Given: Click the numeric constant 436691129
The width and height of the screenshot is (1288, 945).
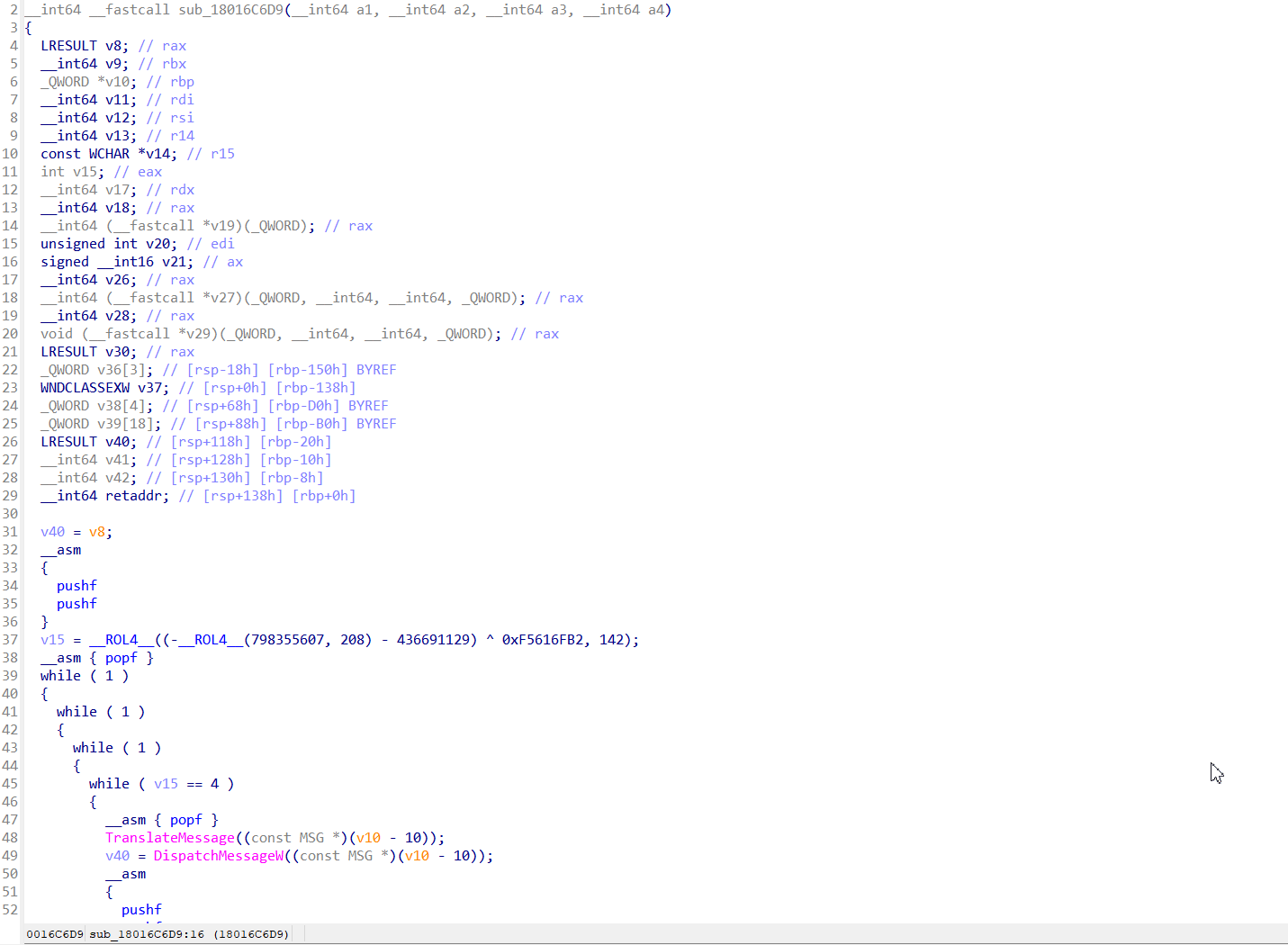Looking at the screenshot, I should [x=437, y=640].
